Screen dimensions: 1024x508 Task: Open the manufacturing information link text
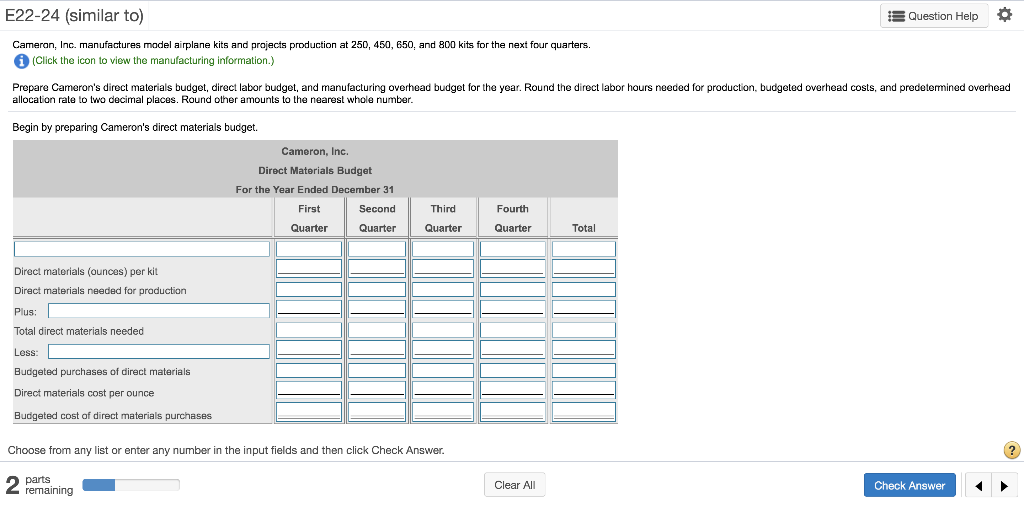(153, 61)
